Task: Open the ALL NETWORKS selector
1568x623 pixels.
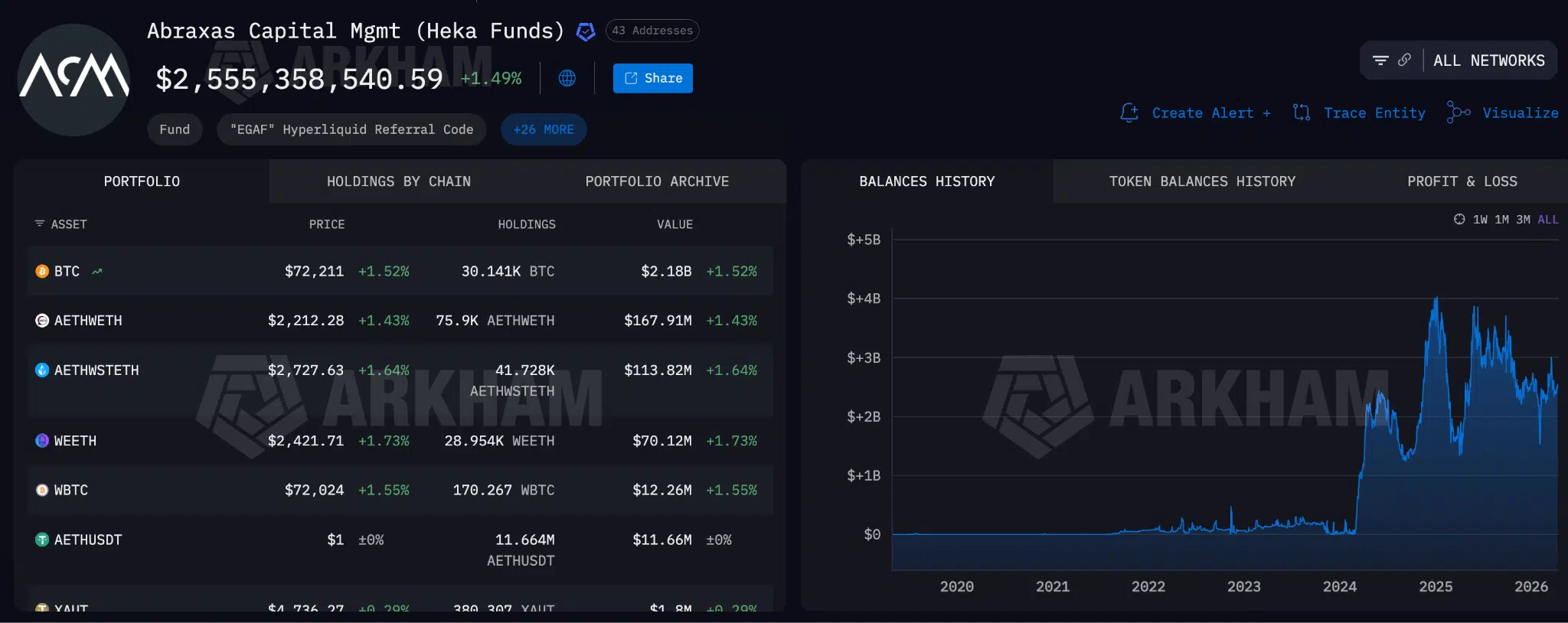Action: coord(1488,60)
